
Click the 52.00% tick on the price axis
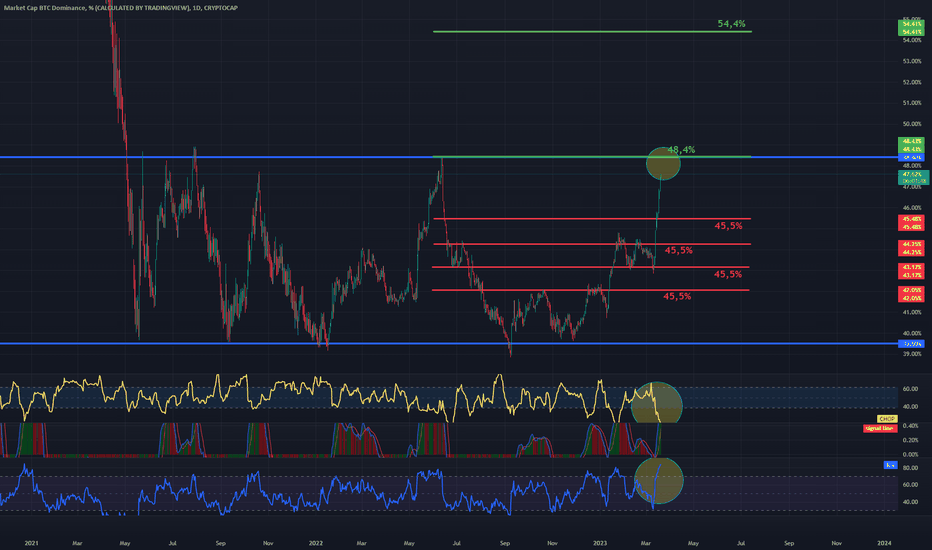click(912, 82)
